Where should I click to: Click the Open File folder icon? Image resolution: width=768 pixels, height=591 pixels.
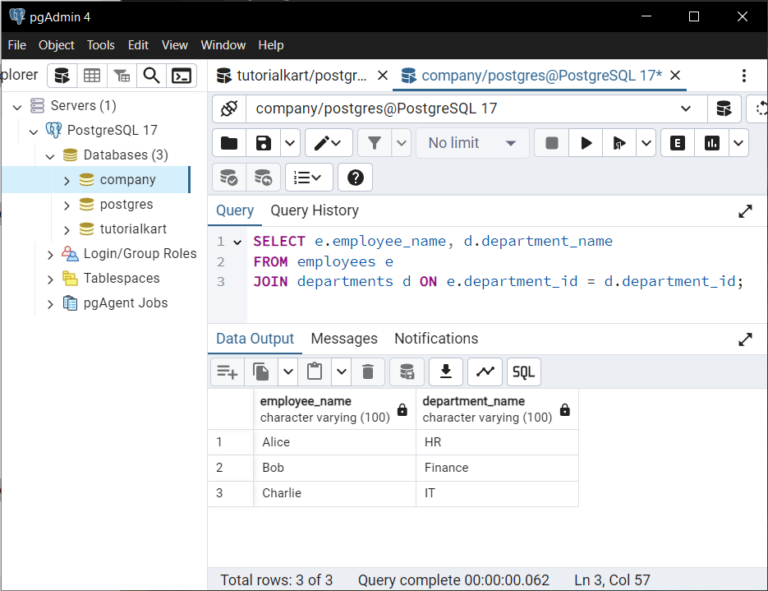click(229, 143)
